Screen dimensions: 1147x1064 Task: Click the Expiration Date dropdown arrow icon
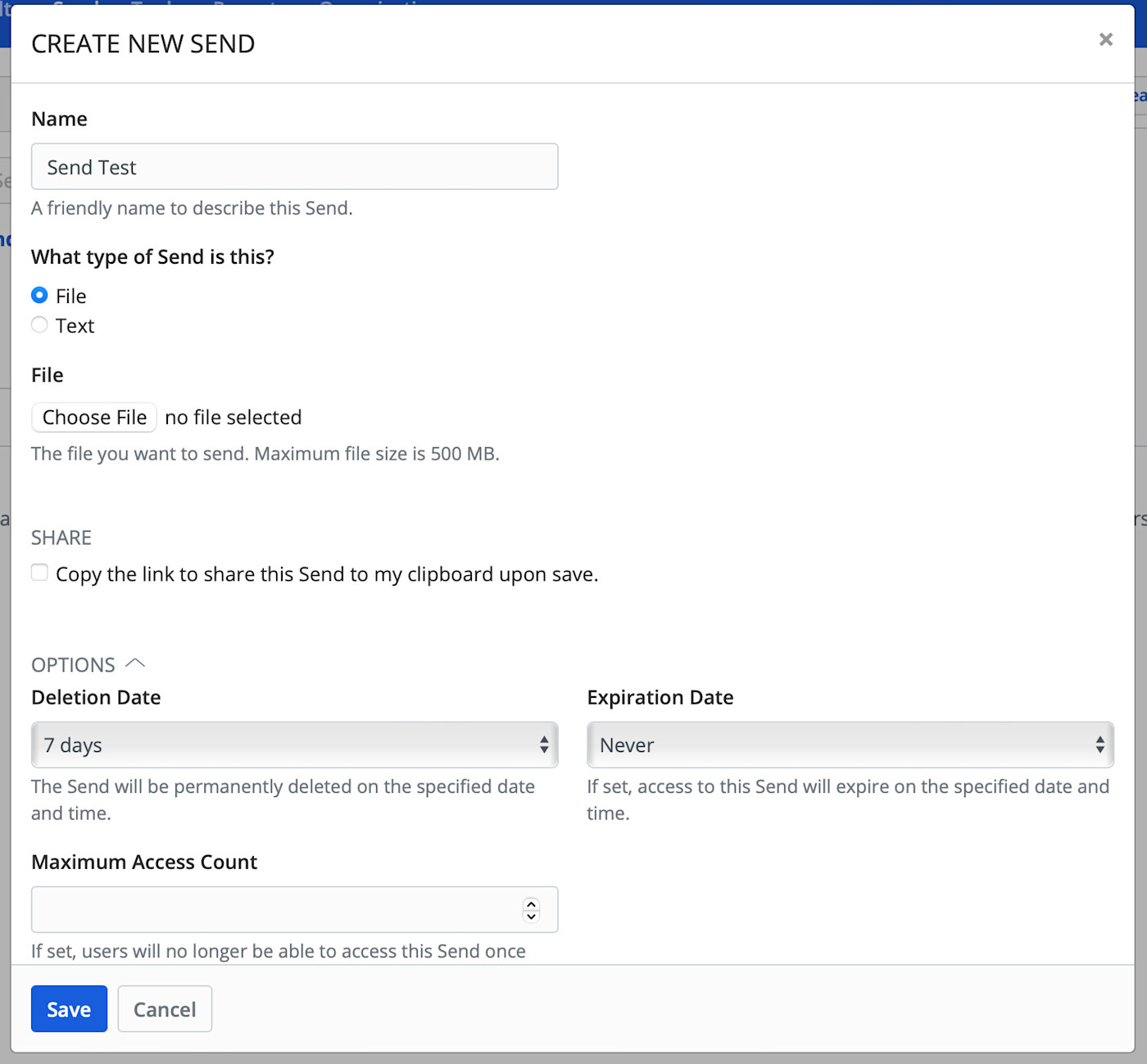click(x=1100, y=745)
